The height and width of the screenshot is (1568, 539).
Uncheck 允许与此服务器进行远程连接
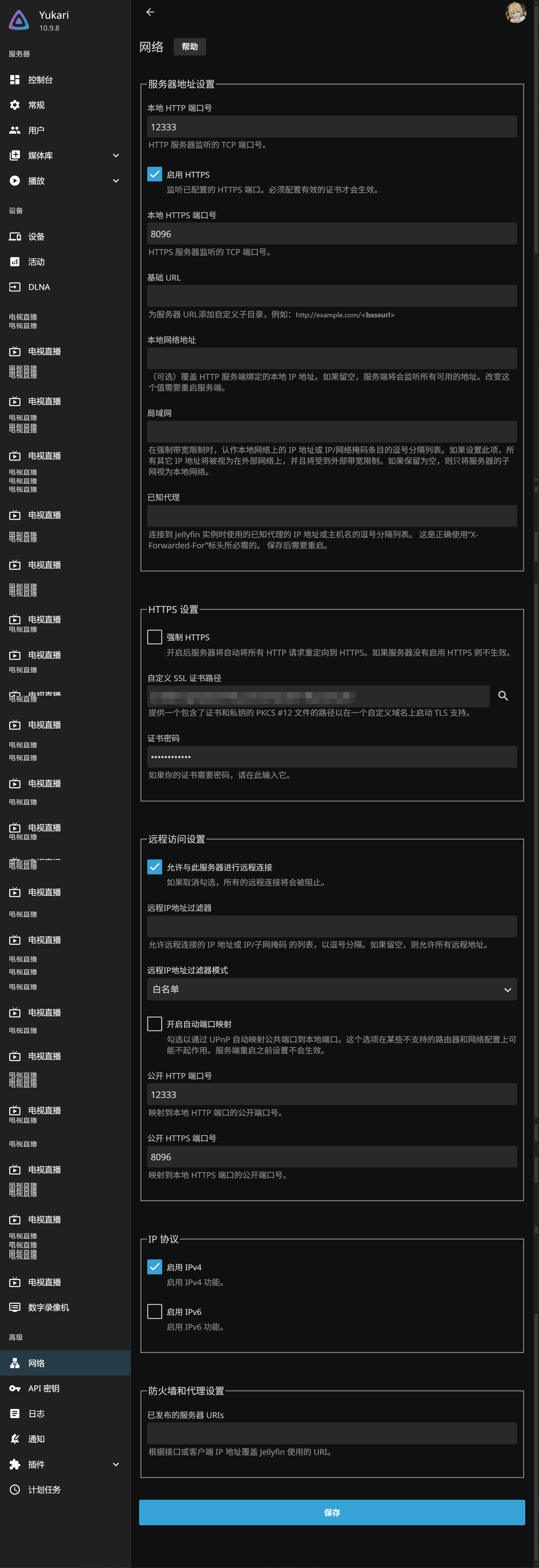pos(155,867)
